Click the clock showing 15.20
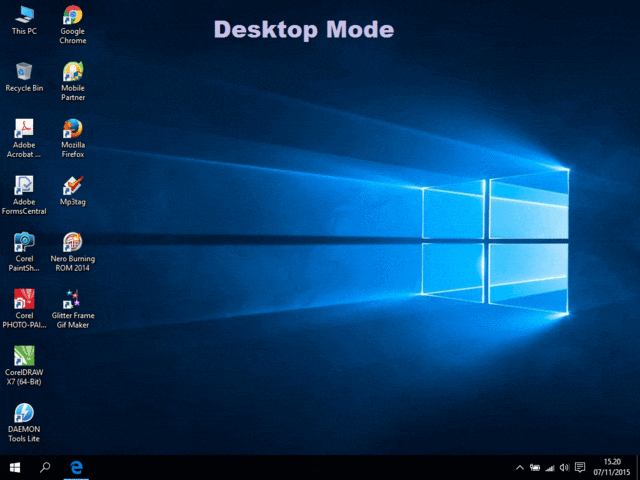Viewport: 640px width, 480px height. pos(612,467)
